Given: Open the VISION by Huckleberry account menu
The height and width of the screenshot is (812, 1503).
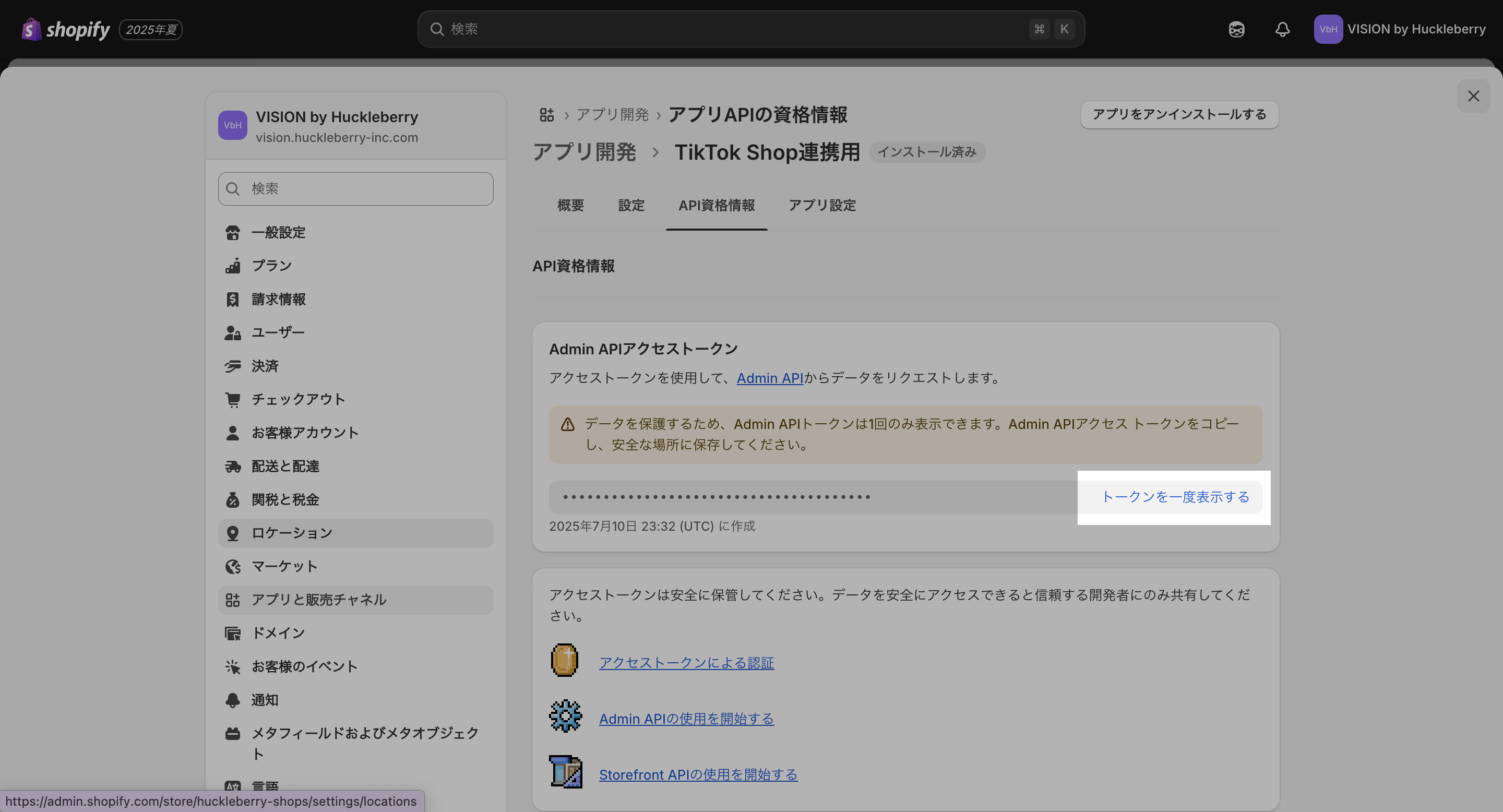Looking at the screenshot, I should pyautogui.click(x=1399, y=29).
